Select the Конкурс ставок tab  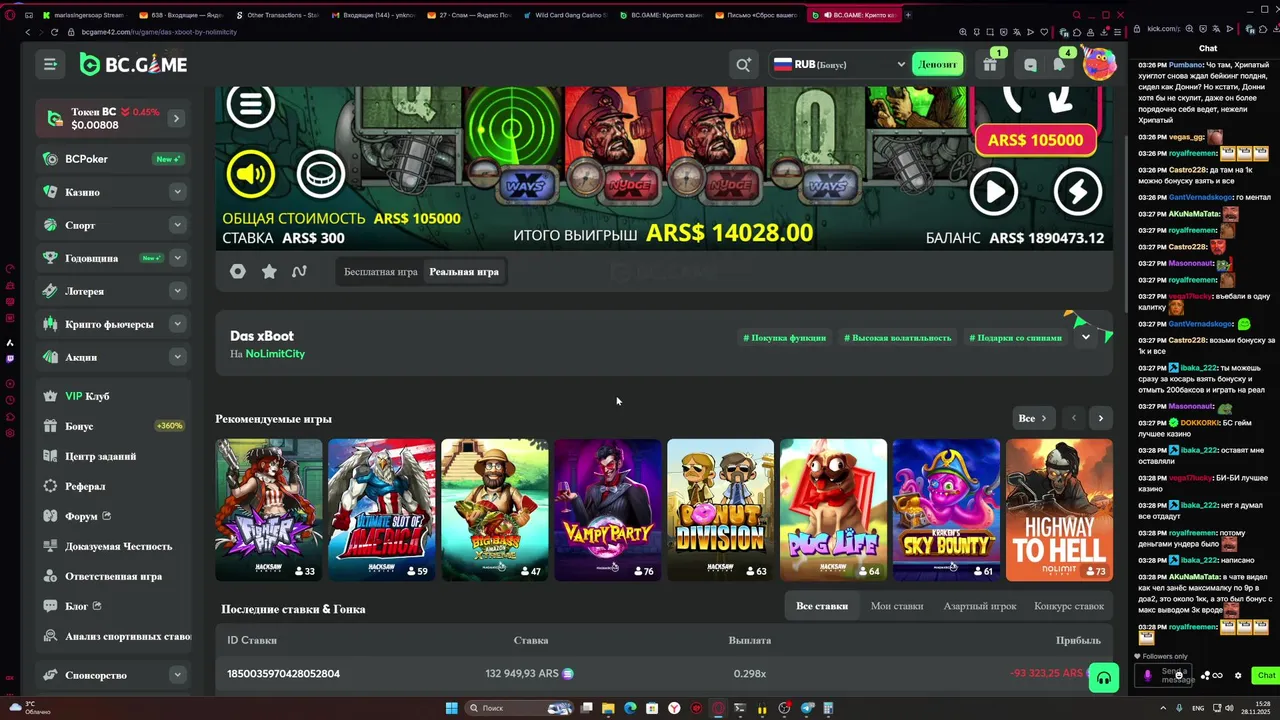coord(1069,606)
